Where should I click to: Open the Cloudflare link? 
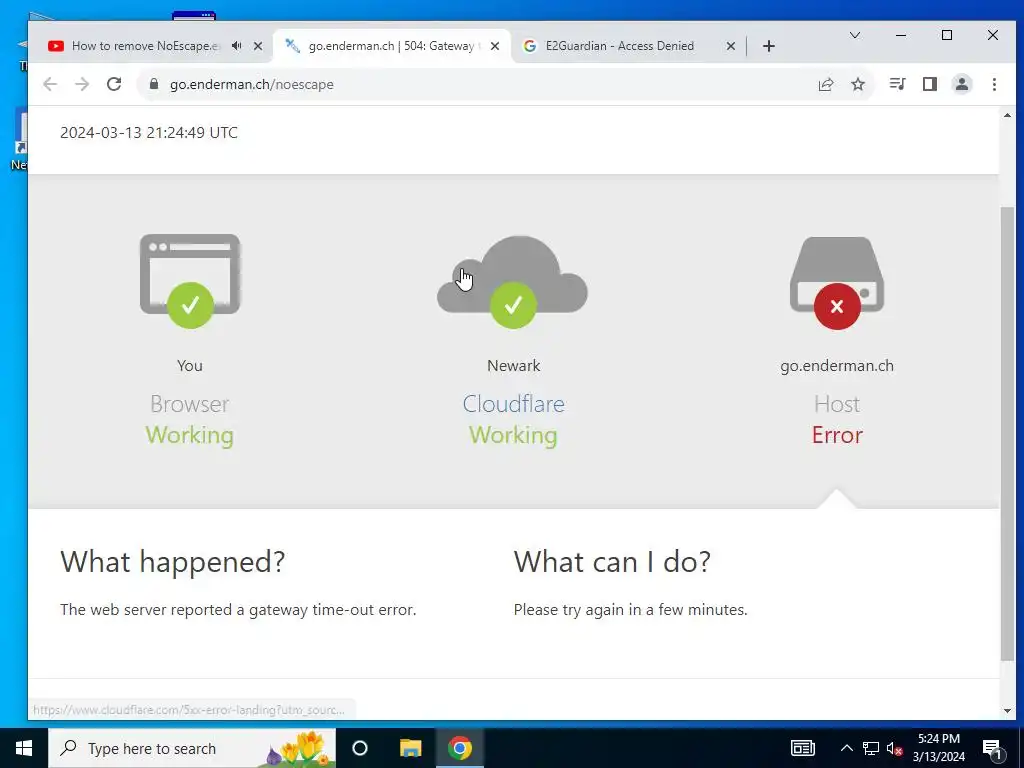tap(513, 404)
